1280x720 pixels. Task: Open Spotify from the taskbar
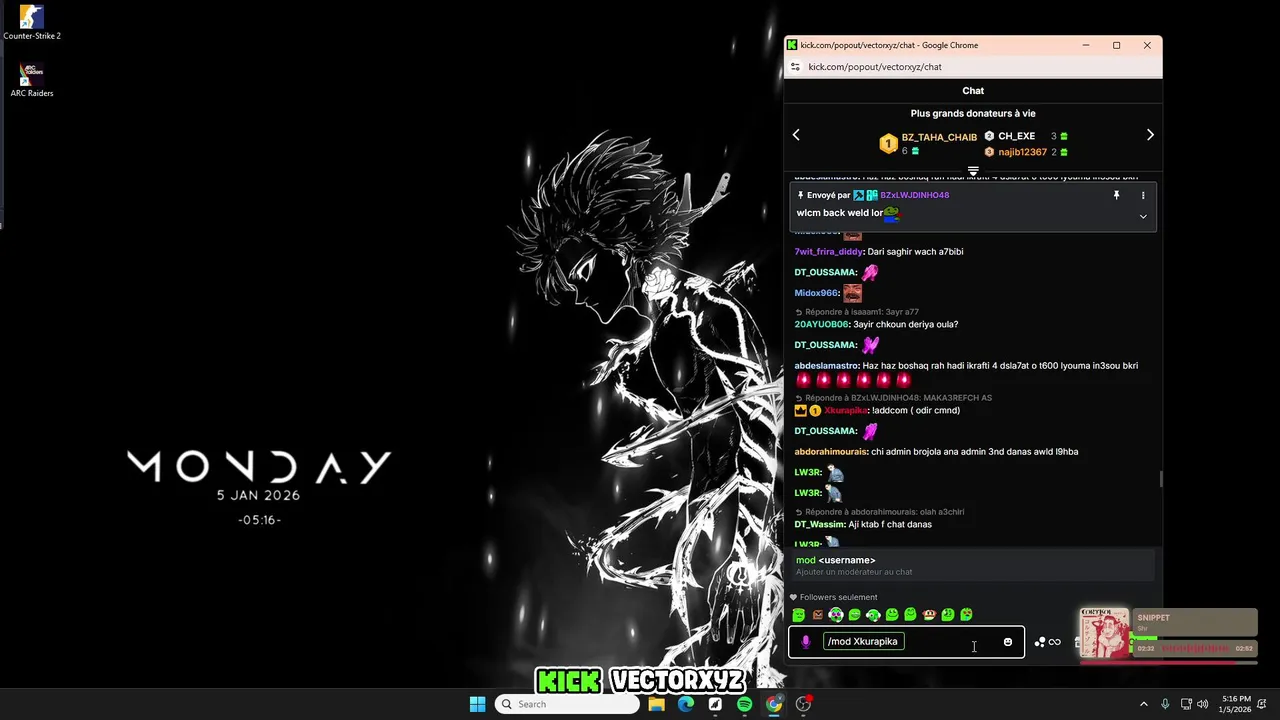click(x=745, y=704)
